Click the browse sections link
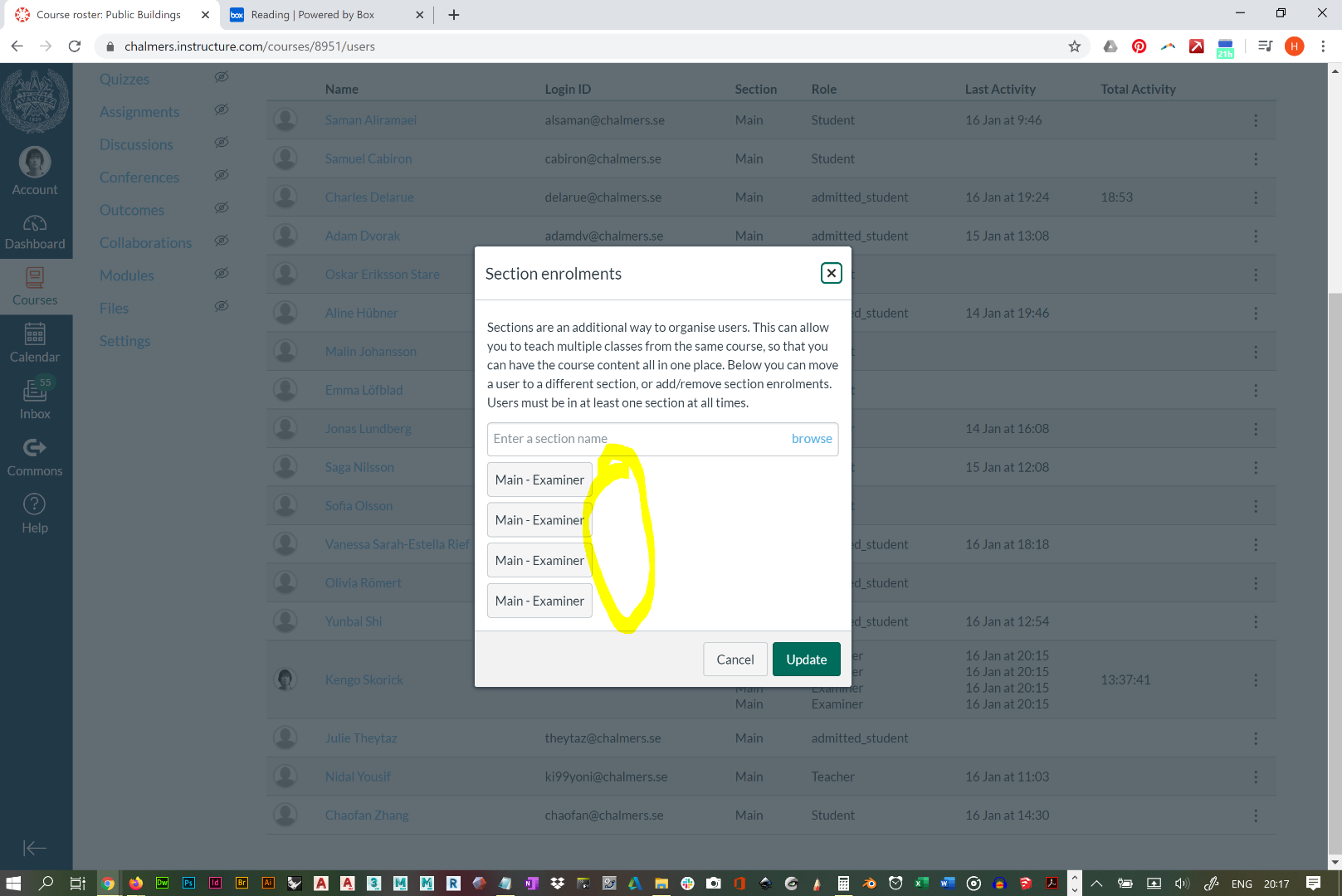The height and width of the screenshot is (896, 1342). coord(812,439)
